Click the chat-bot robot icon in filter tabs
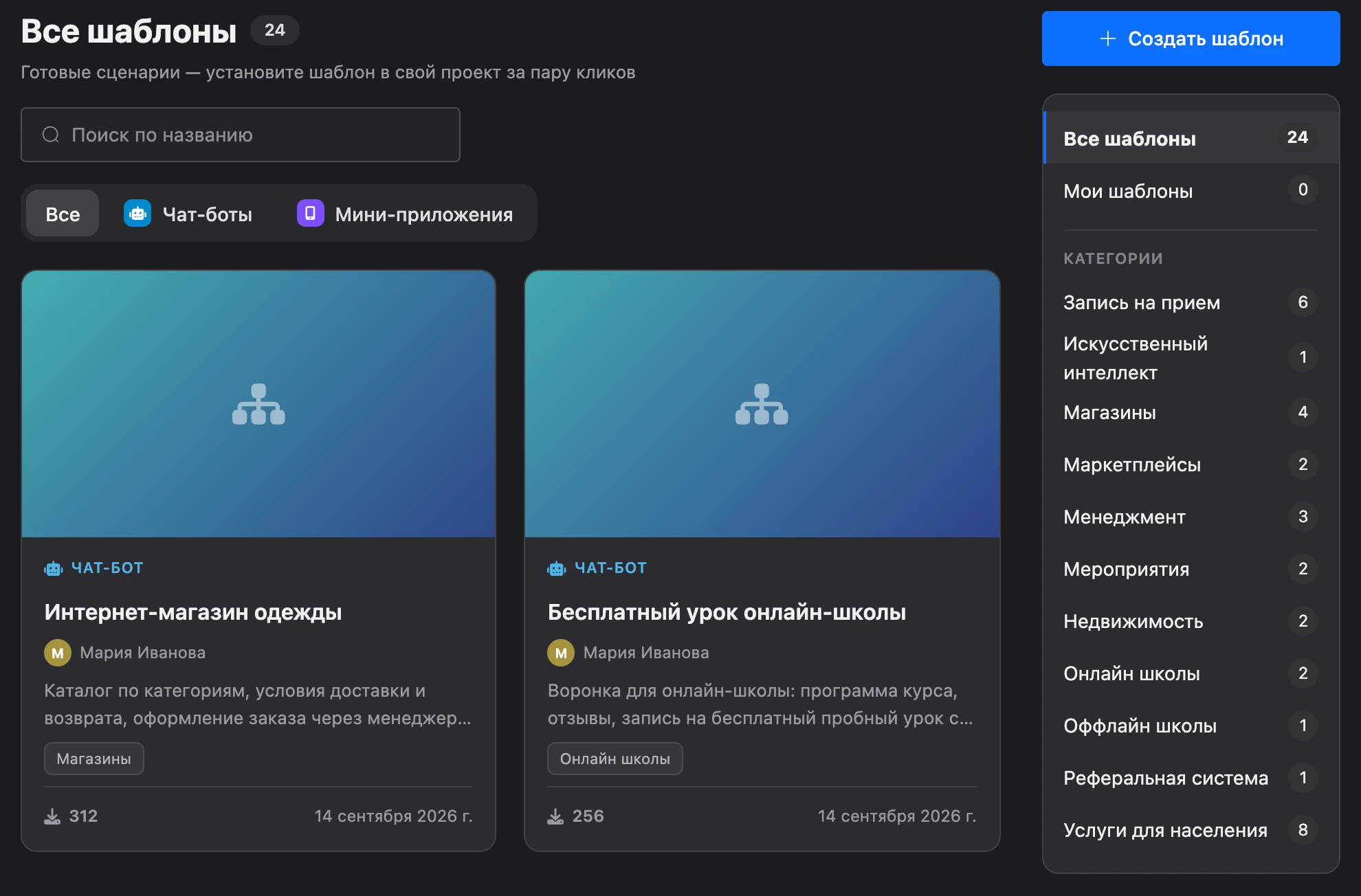Screen dimensions: 1361x896 (x=137, y=213)
